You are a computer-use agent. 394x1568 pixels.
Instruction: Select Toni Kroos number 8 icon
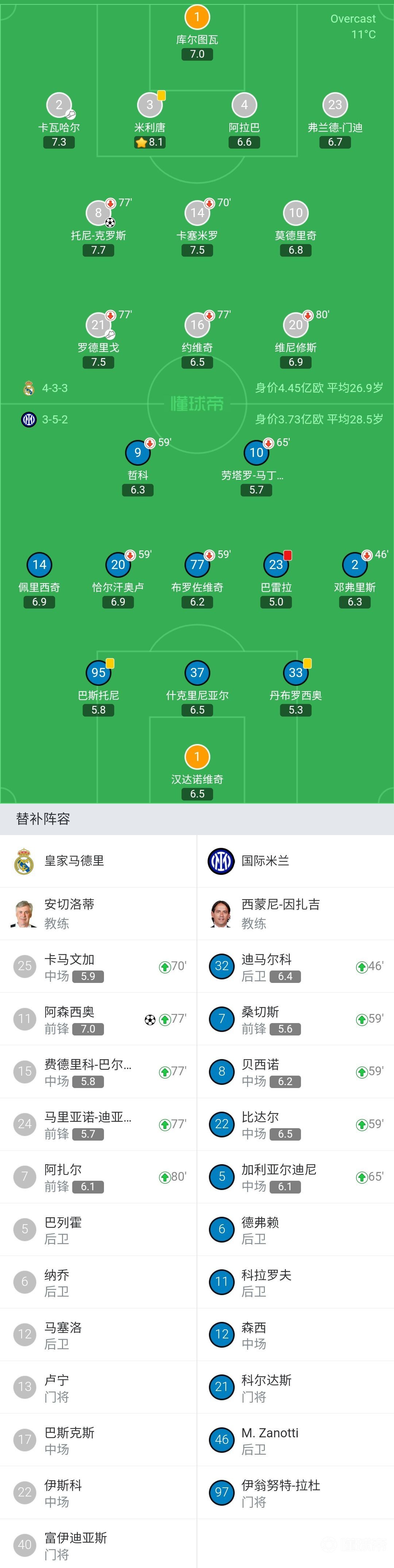tap(98, 212)
